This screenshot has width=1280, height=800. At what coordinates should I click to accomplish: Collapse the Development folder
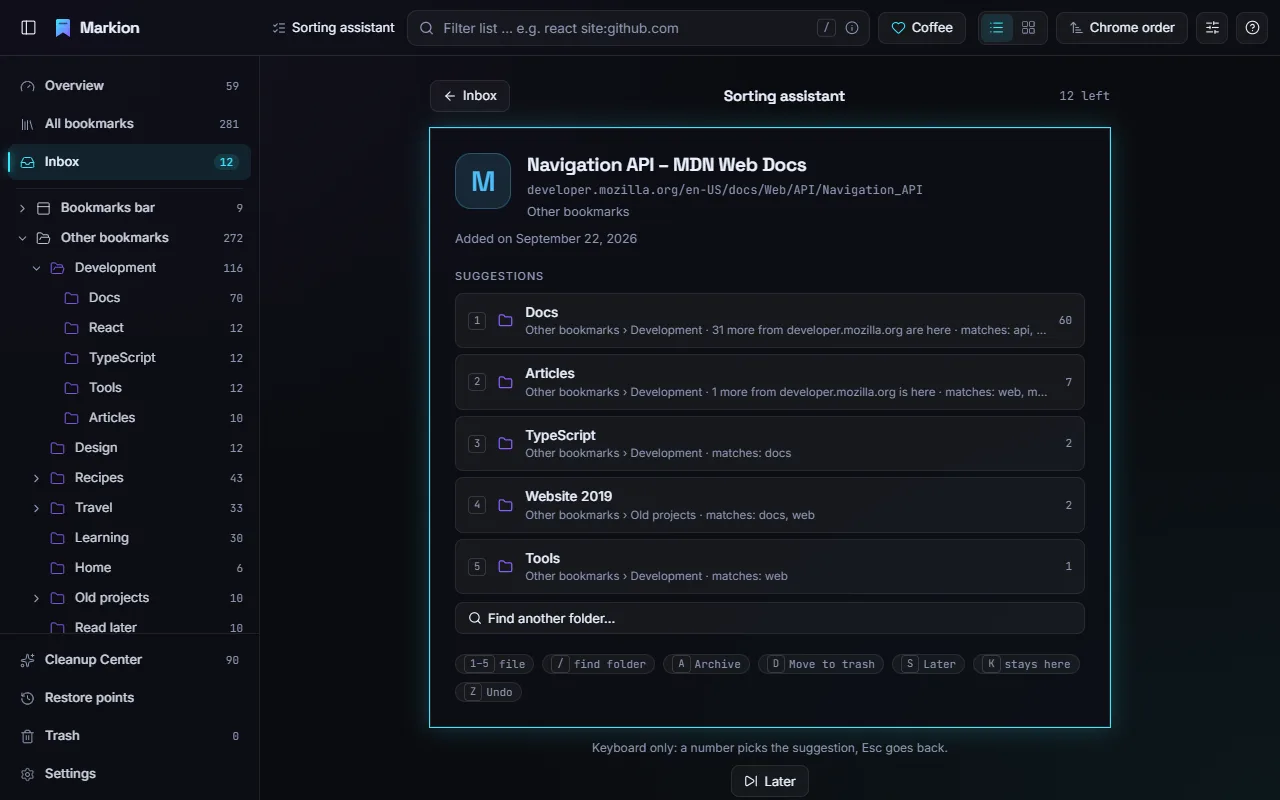click(36, 268)
